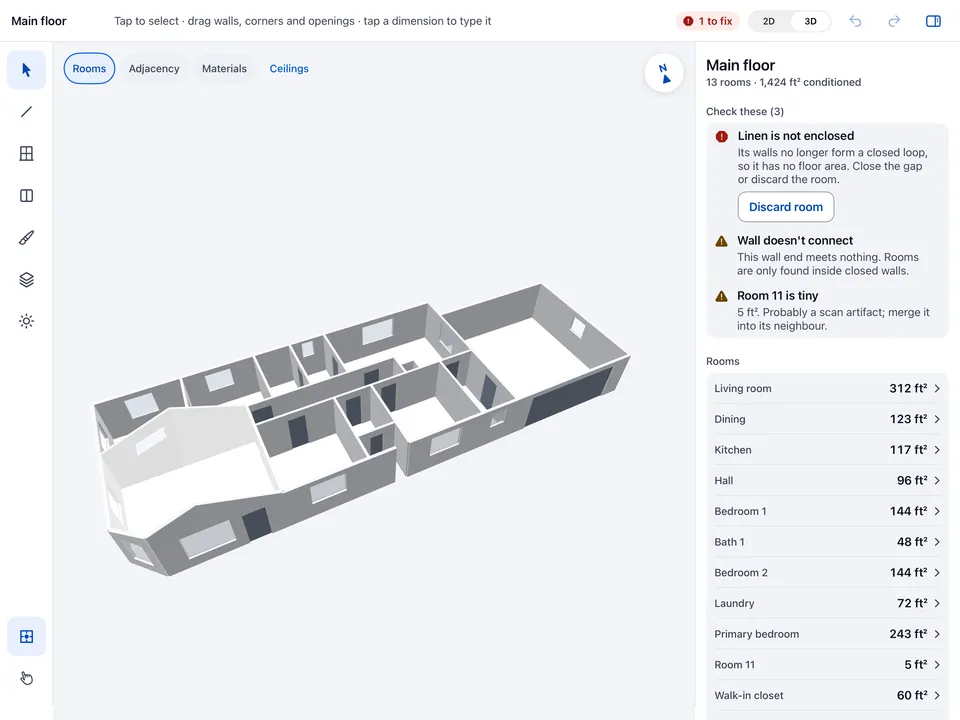Screen dimensions: 960x720
Task: Choose the window grid tool
Action: pyautogui.click(x=26, y=154)
